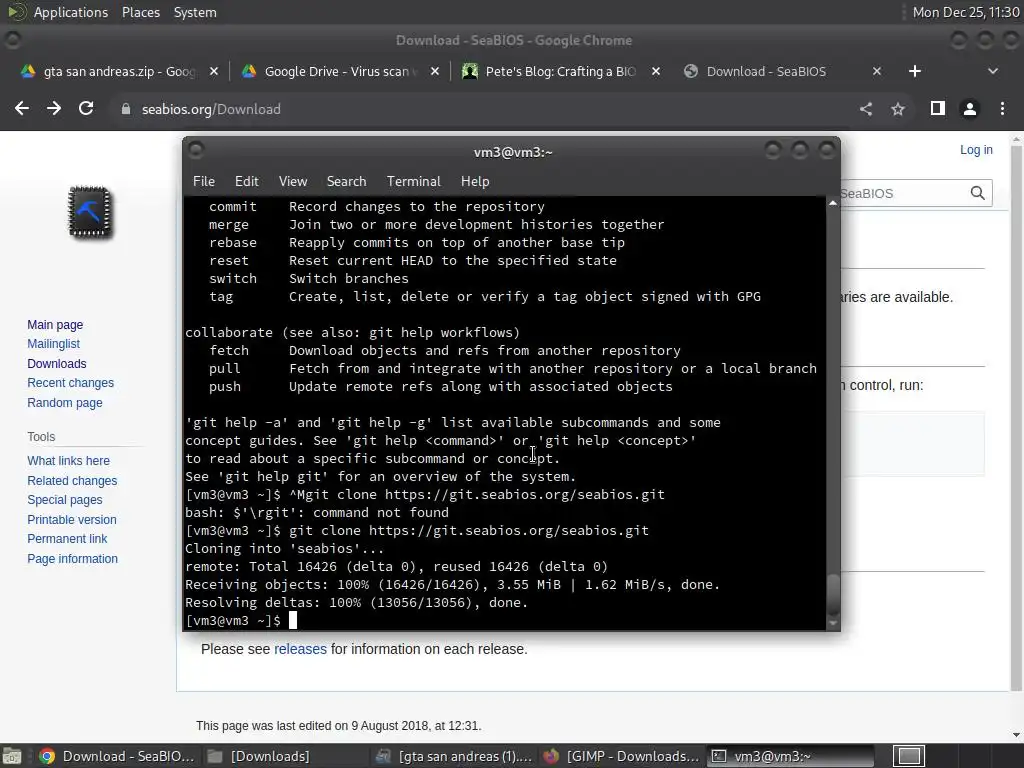
Task: Click the Chrome window menu icon
Action: 12,40
